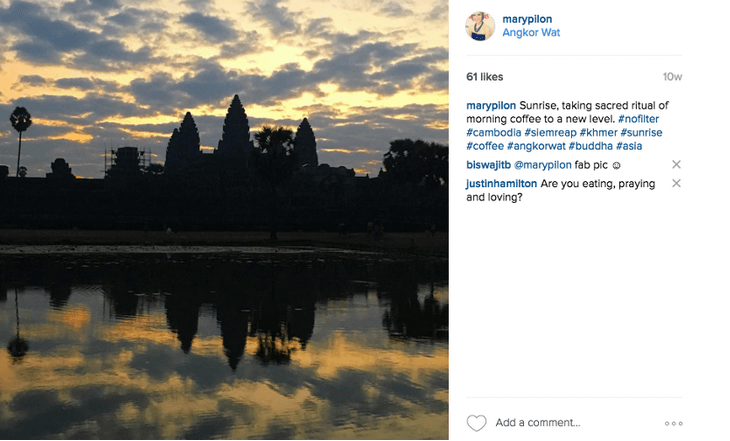This screenshot has height=441, width=730.
Task: Click the #nofilter hashtag
Action: [x=632, y=119]
